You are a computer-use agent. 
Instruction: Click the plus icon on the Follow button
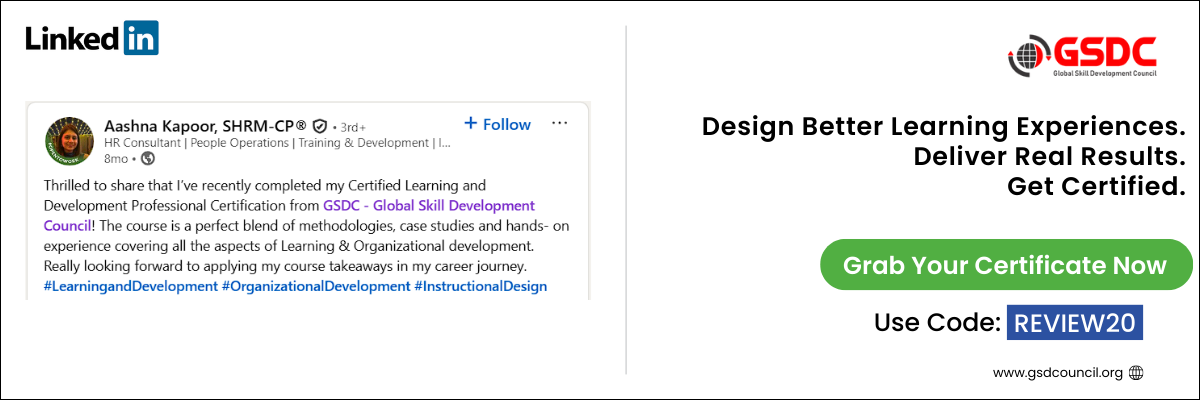tap(471, 124)
